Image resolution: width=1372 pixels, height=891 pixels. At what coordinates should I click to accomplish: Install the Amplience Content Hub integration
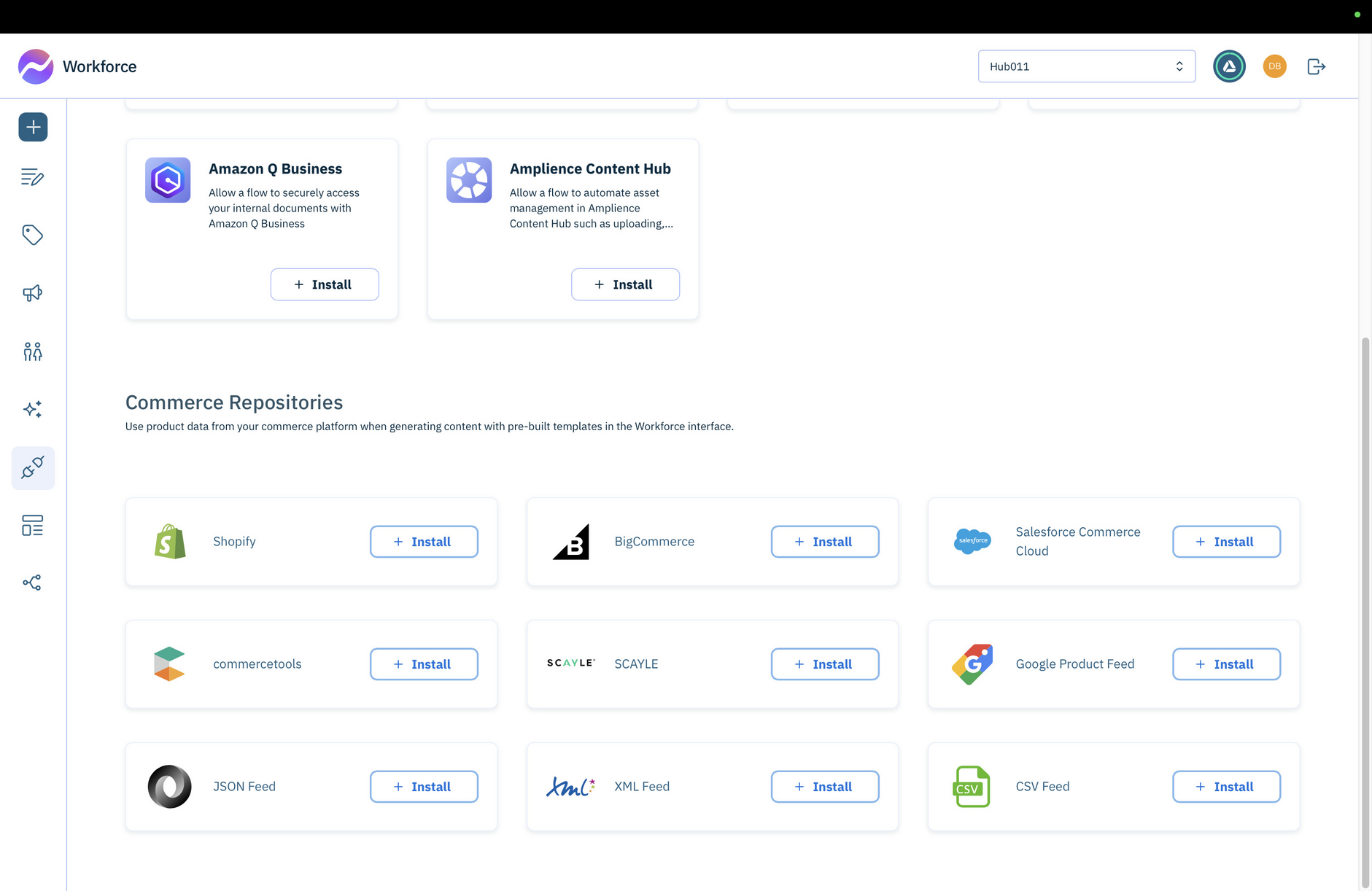click(624, 284)
